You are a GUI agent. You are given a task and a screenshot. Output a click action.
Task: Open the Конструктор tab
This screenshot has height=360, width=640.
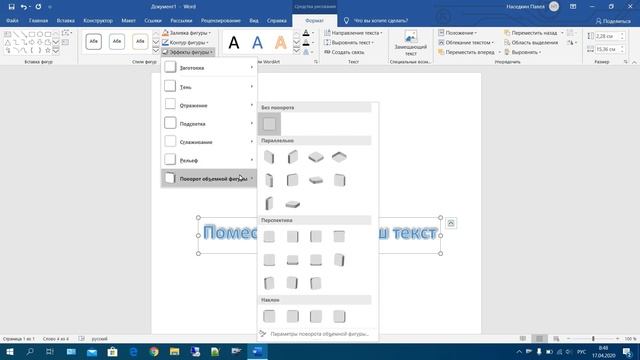point(98,20)
